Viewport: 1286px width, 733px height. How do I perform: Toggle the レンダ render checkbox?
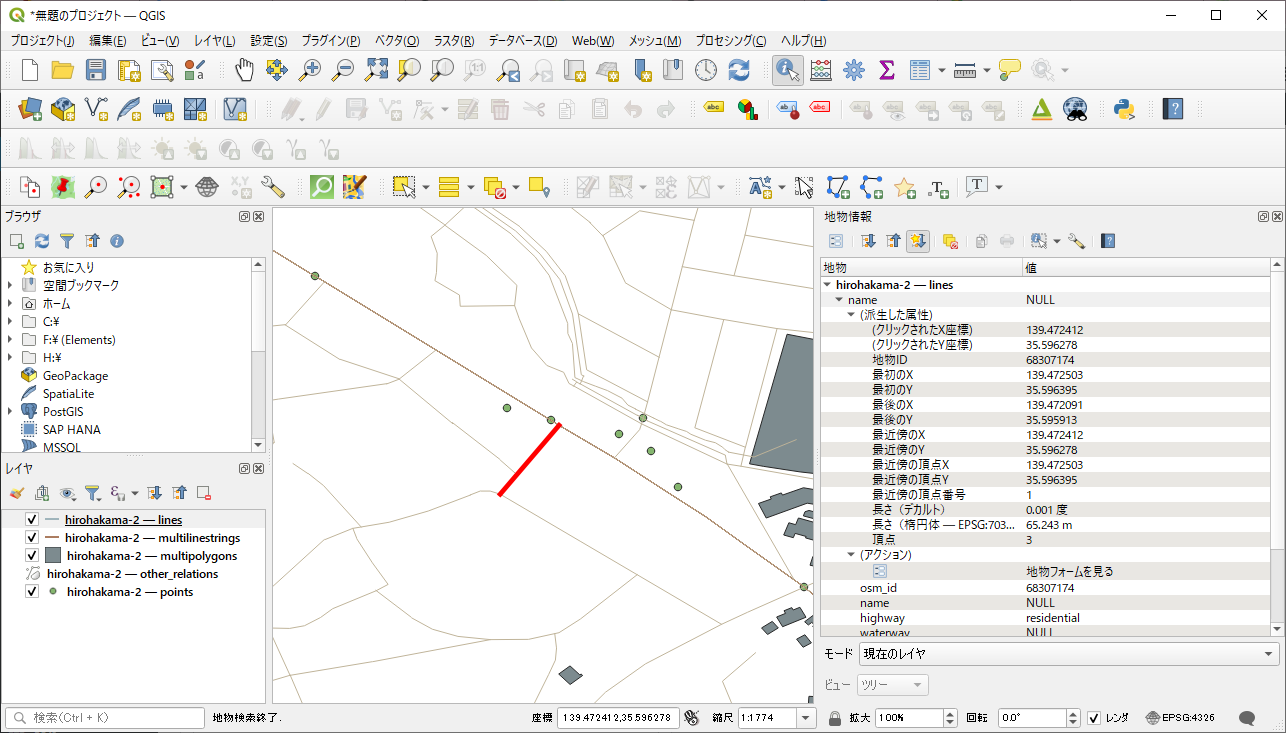pyautogui.click(x=1095, y=718)
